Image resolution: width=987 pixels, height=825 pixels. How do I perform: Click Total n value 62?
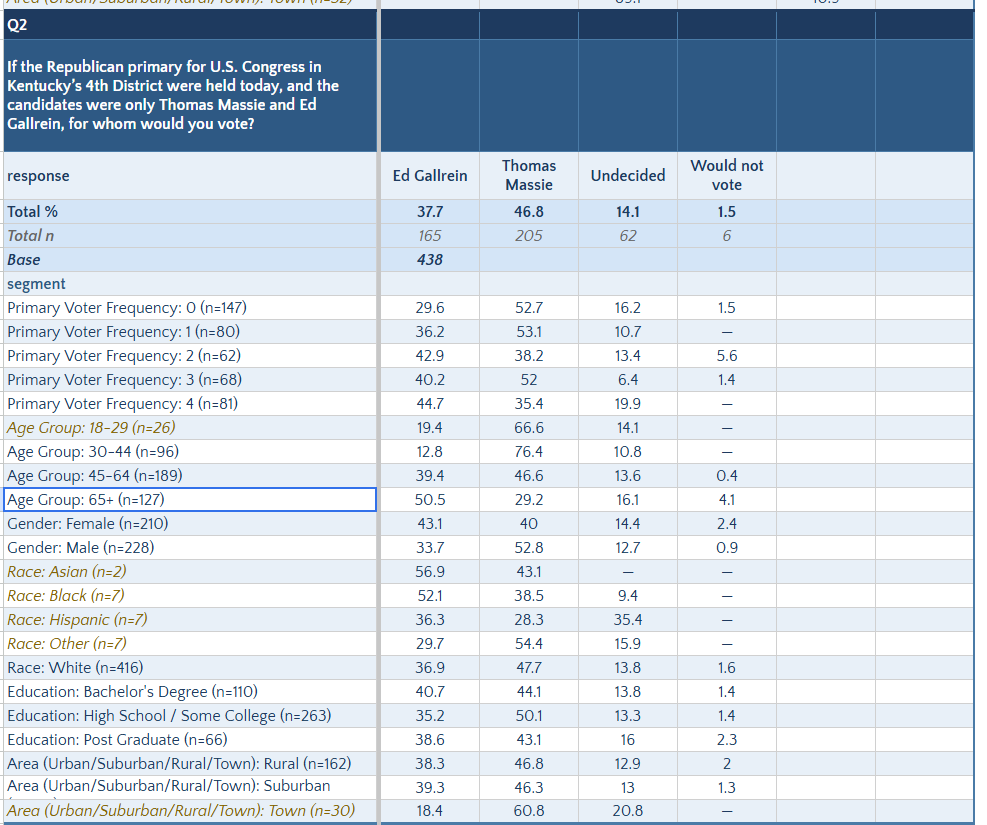point(628,236)
